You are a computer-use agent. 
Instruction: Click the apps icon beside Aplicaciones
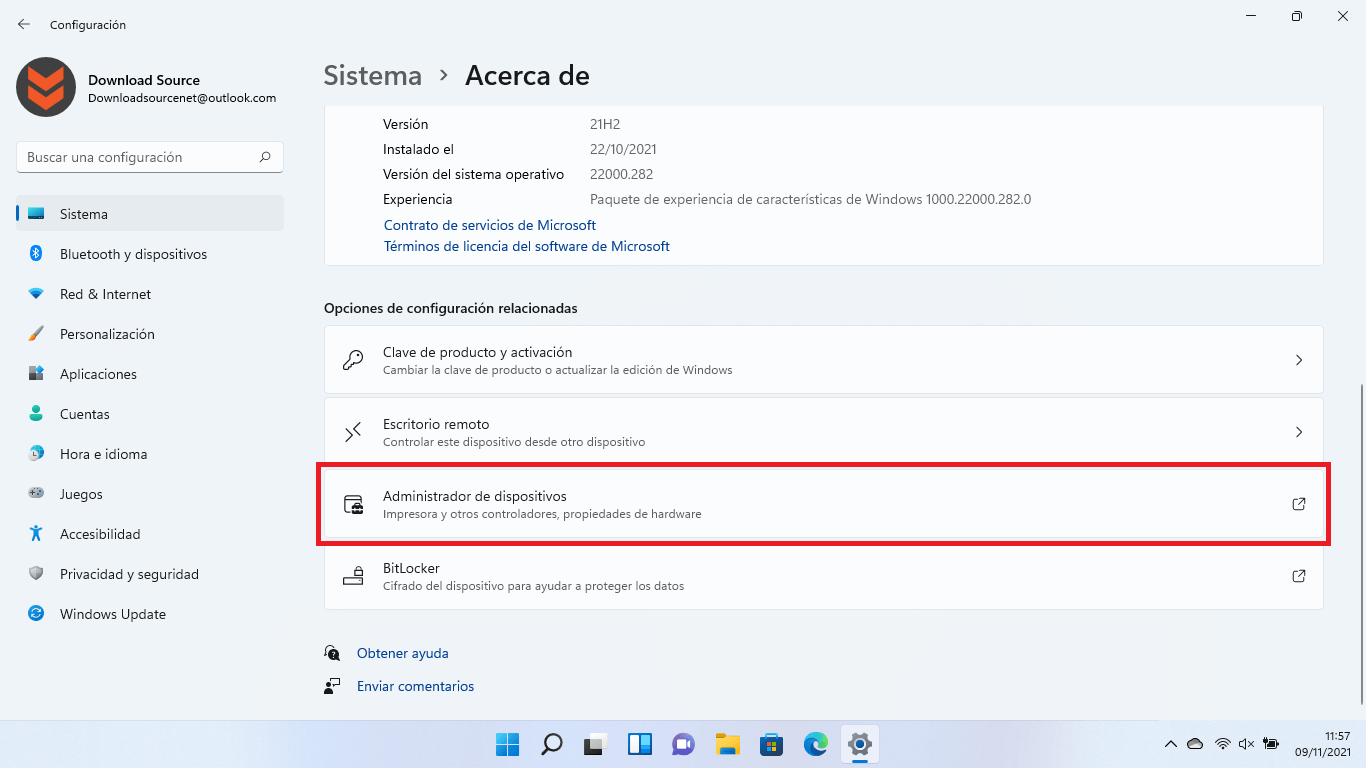[36, 374]
